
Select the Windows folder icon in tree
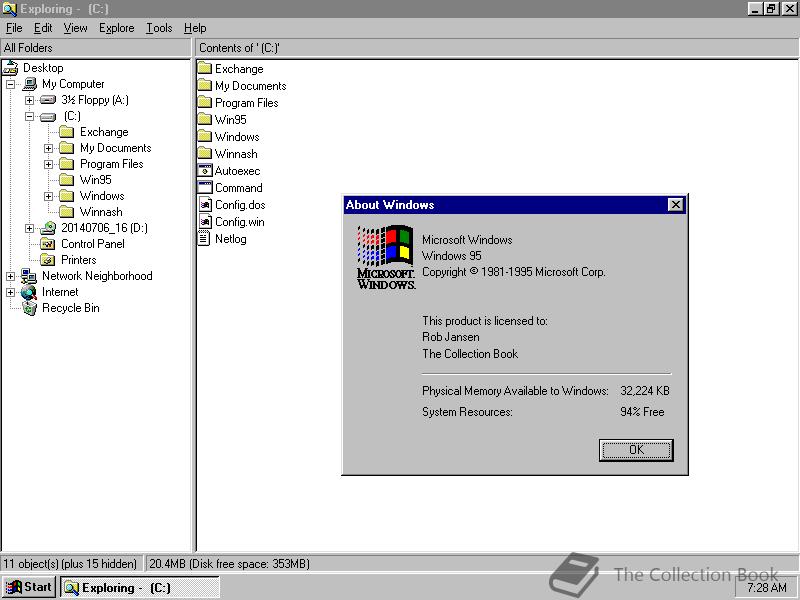tap(66, 196)
